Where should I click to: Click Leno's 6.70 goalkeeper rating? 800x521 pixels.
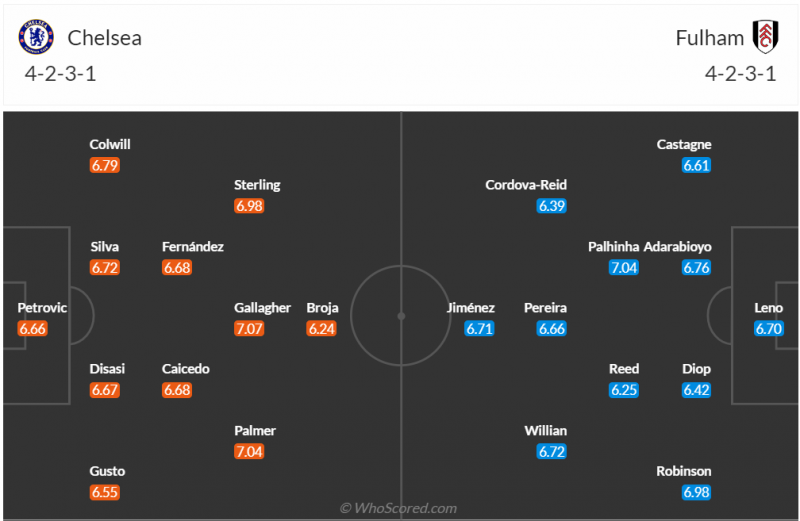769,328
